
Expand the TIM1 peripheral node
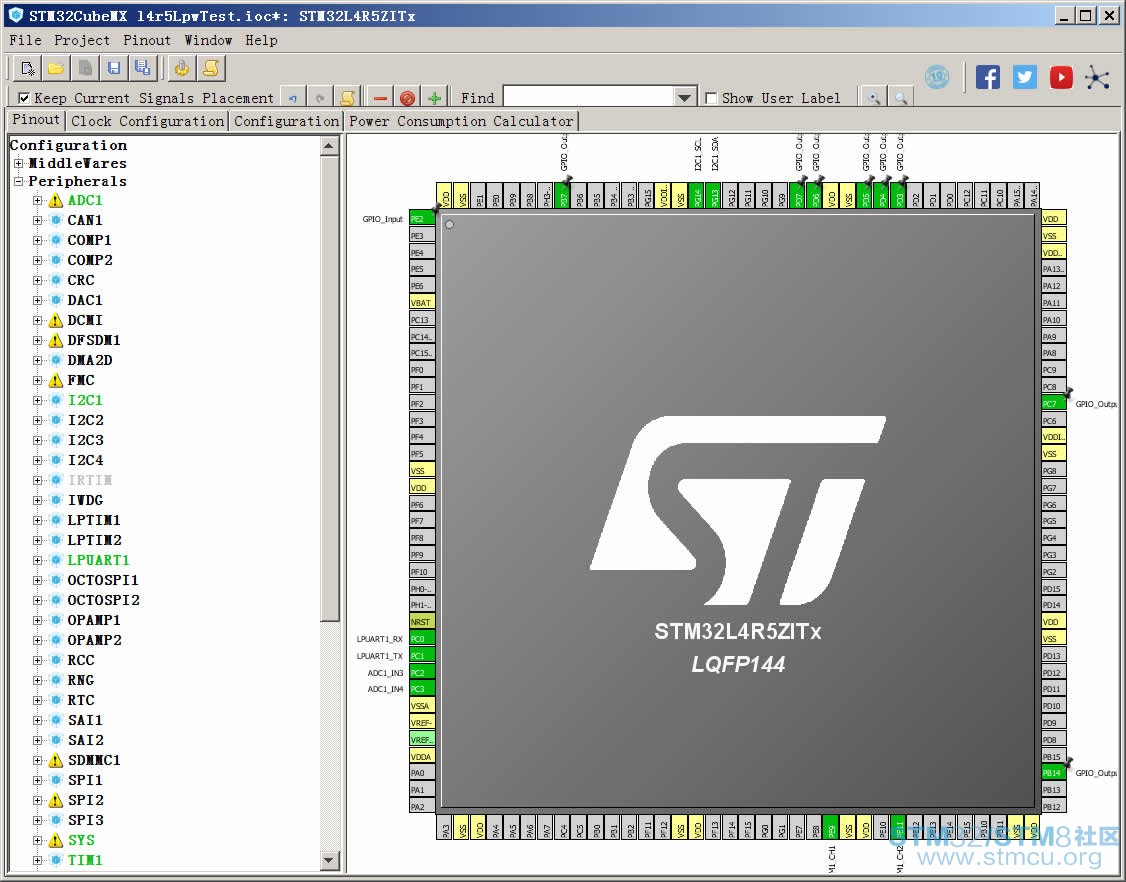click(x=37, y=860)
